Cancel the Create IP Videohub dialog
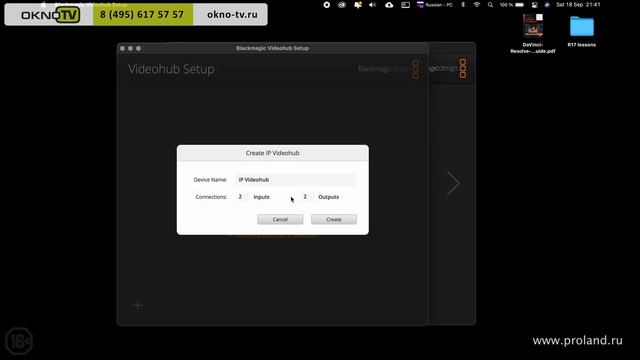The image size is (640, 360). [x=280, y=219]
